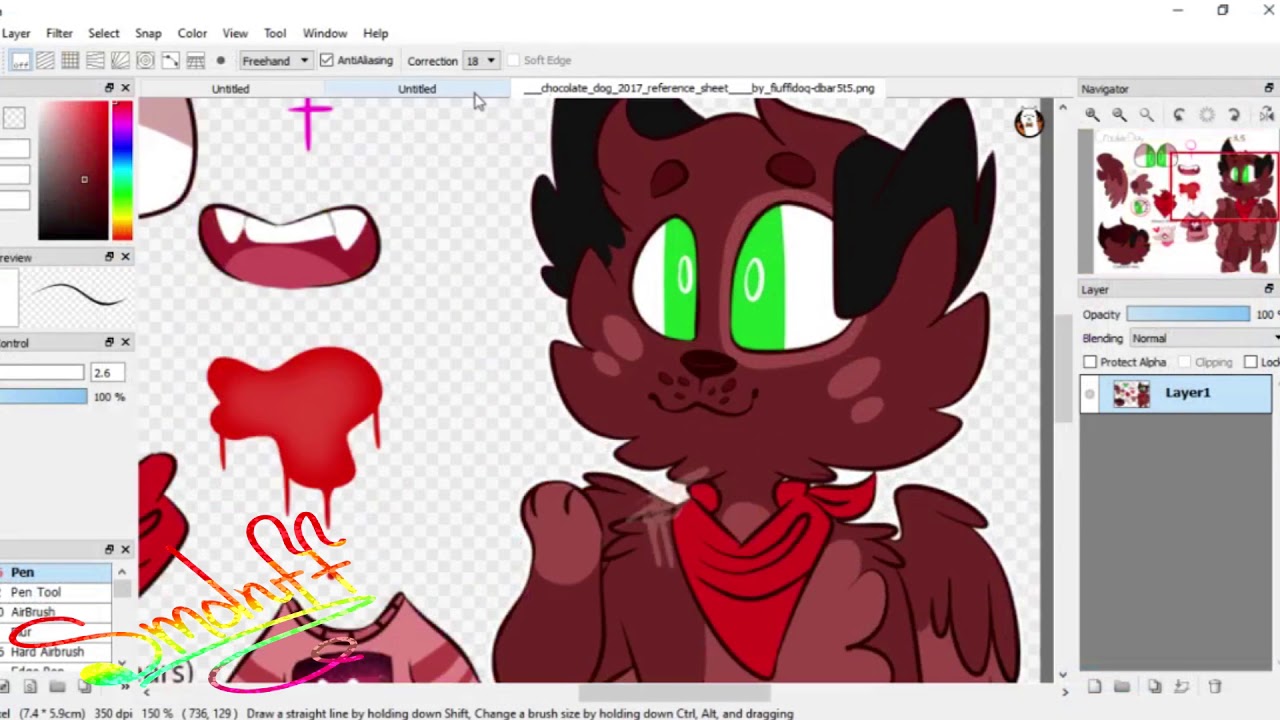Image resolution: width=1280 pixels, height=720 pixels.
Task: Rotate canvas left in Navigator
Action: pos(1179,115)
